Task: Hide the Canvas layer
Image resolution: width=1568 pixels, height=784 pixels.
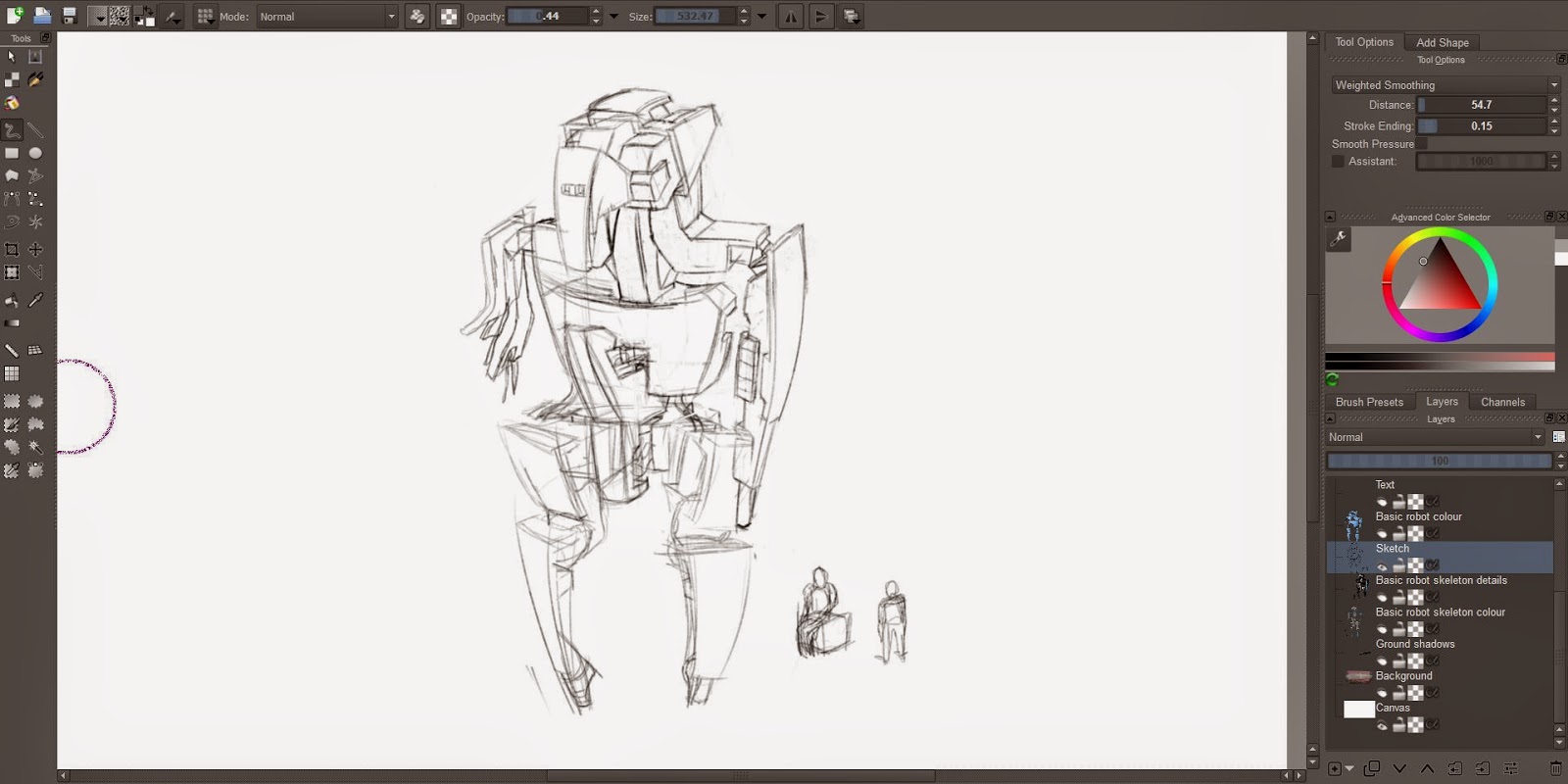Action: click(1382, 725)
